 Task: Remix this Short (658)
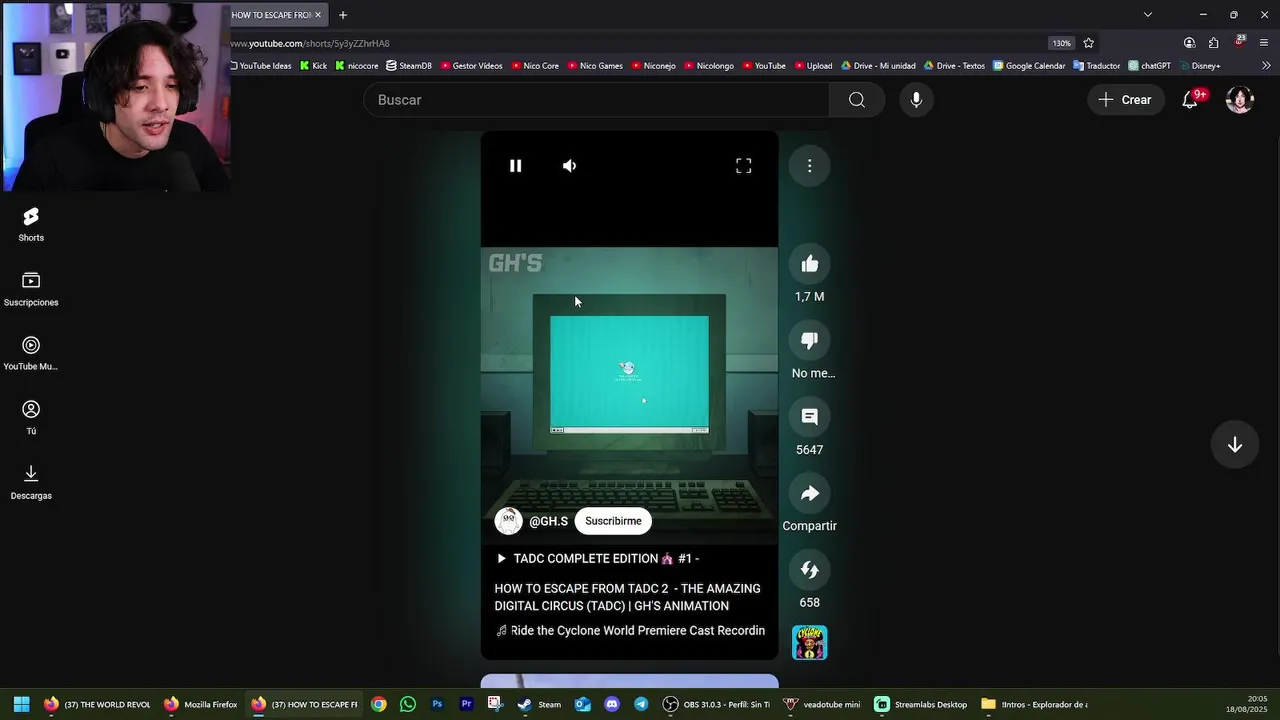809,570
